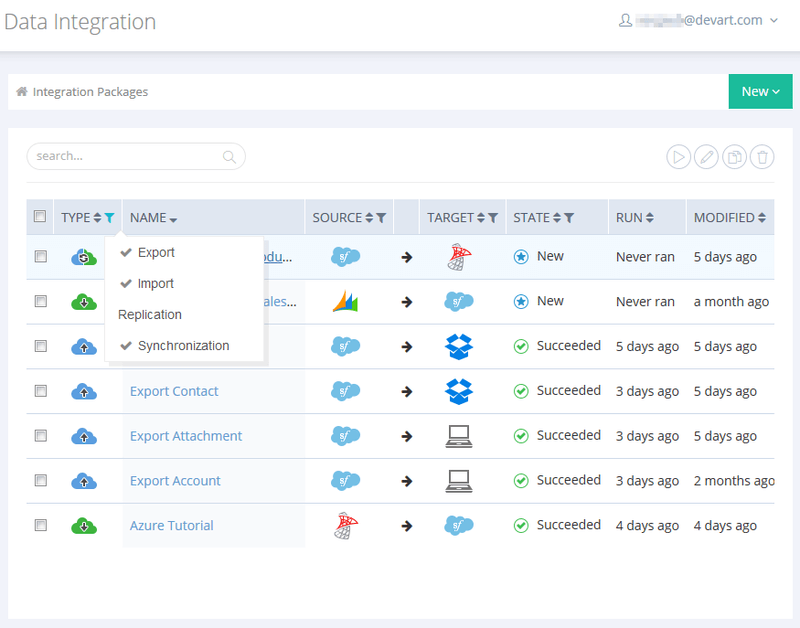Click the Home icon in breadcrumb
The width and height of the screenshot is (800, 628).
[22, 92]
